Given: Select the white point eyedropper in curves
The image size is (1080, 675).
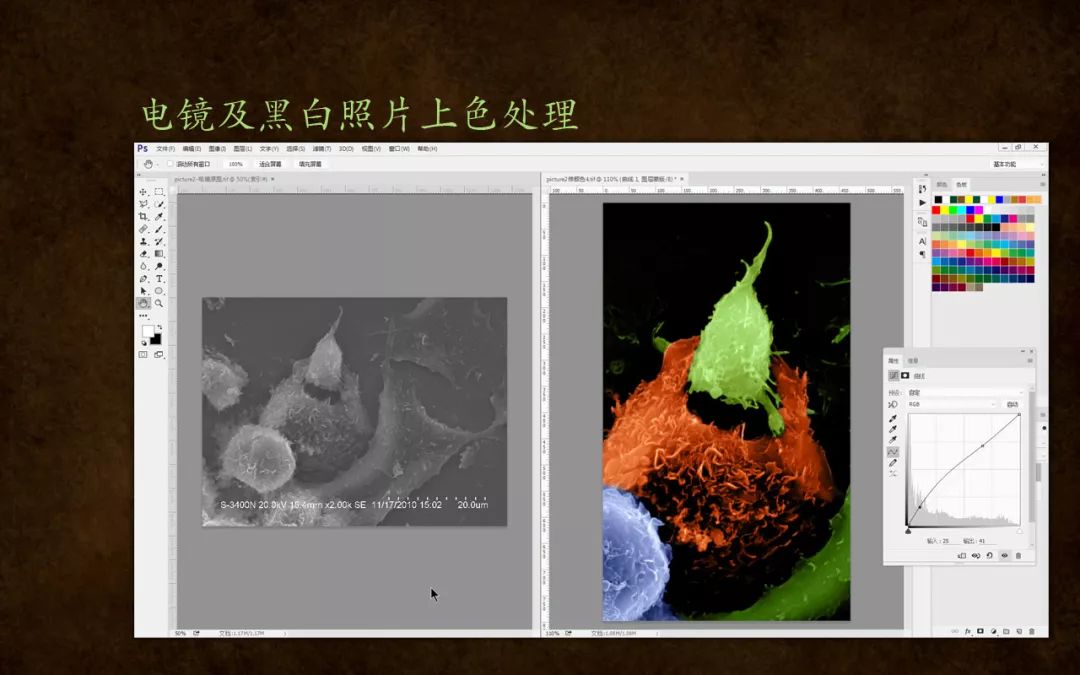Looking at the screenshot, I should [893, 439].
